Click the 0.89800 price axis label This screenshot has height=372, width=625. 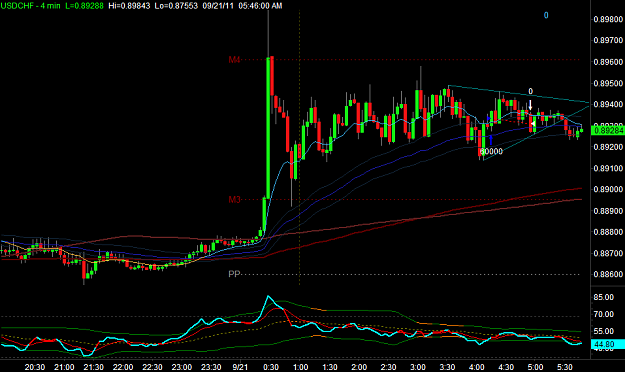point(608,19)
